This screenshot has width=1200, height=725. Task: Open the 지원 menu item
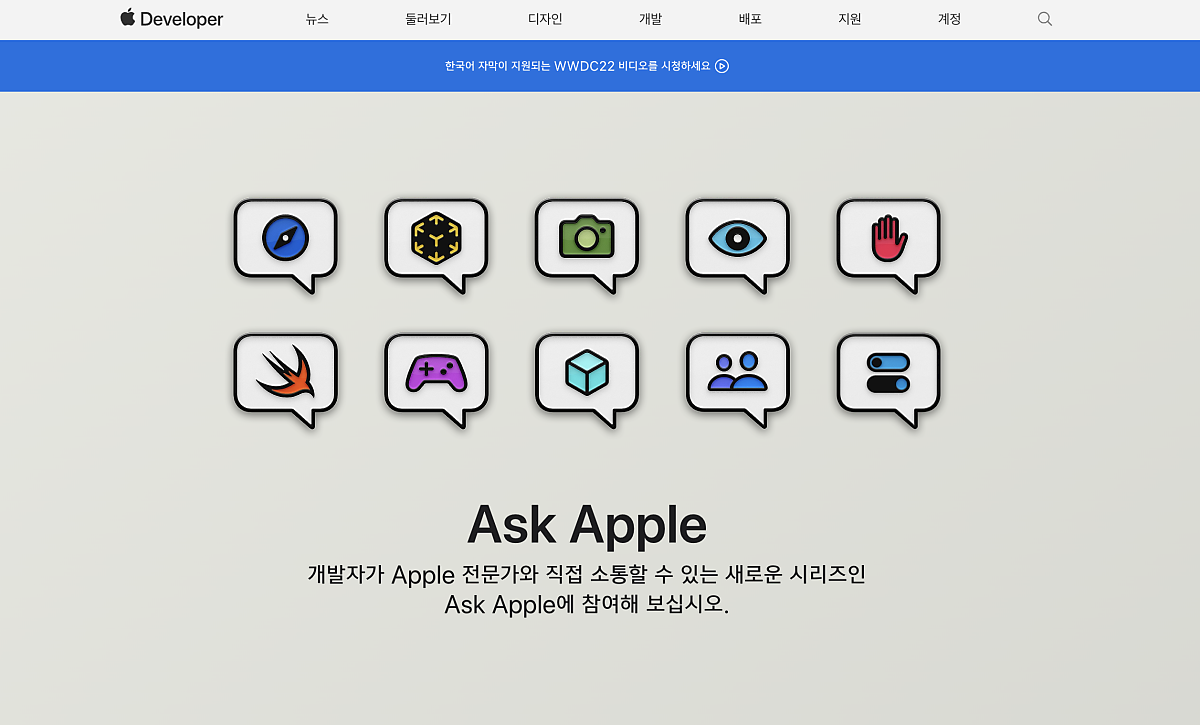[849, 19]
